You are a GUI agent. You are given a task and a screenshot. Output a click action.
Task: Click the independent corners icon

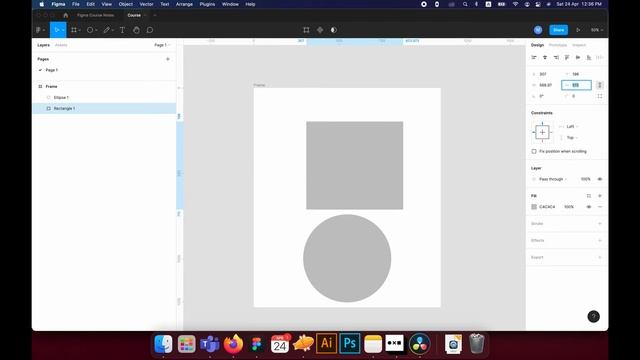pyautogui.click(x=600, y=96)
